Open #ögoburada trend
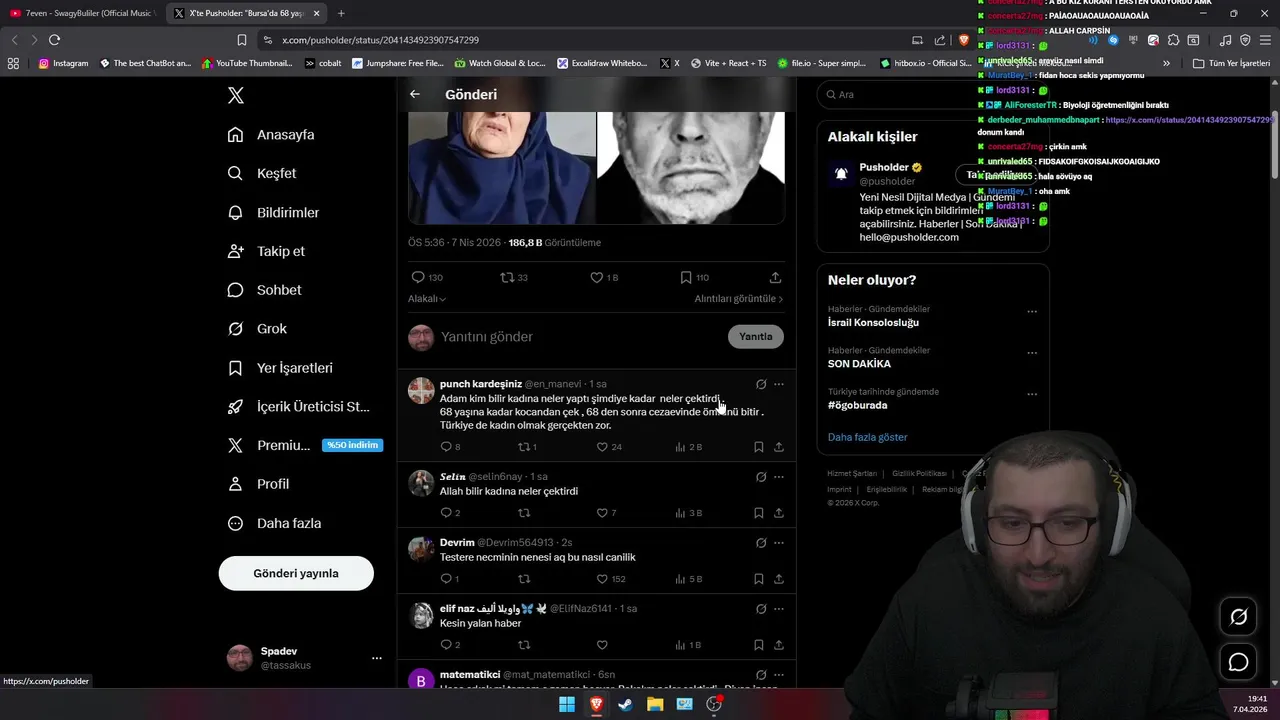Viewport: 1280px width, 720px height. click(858, 405)
